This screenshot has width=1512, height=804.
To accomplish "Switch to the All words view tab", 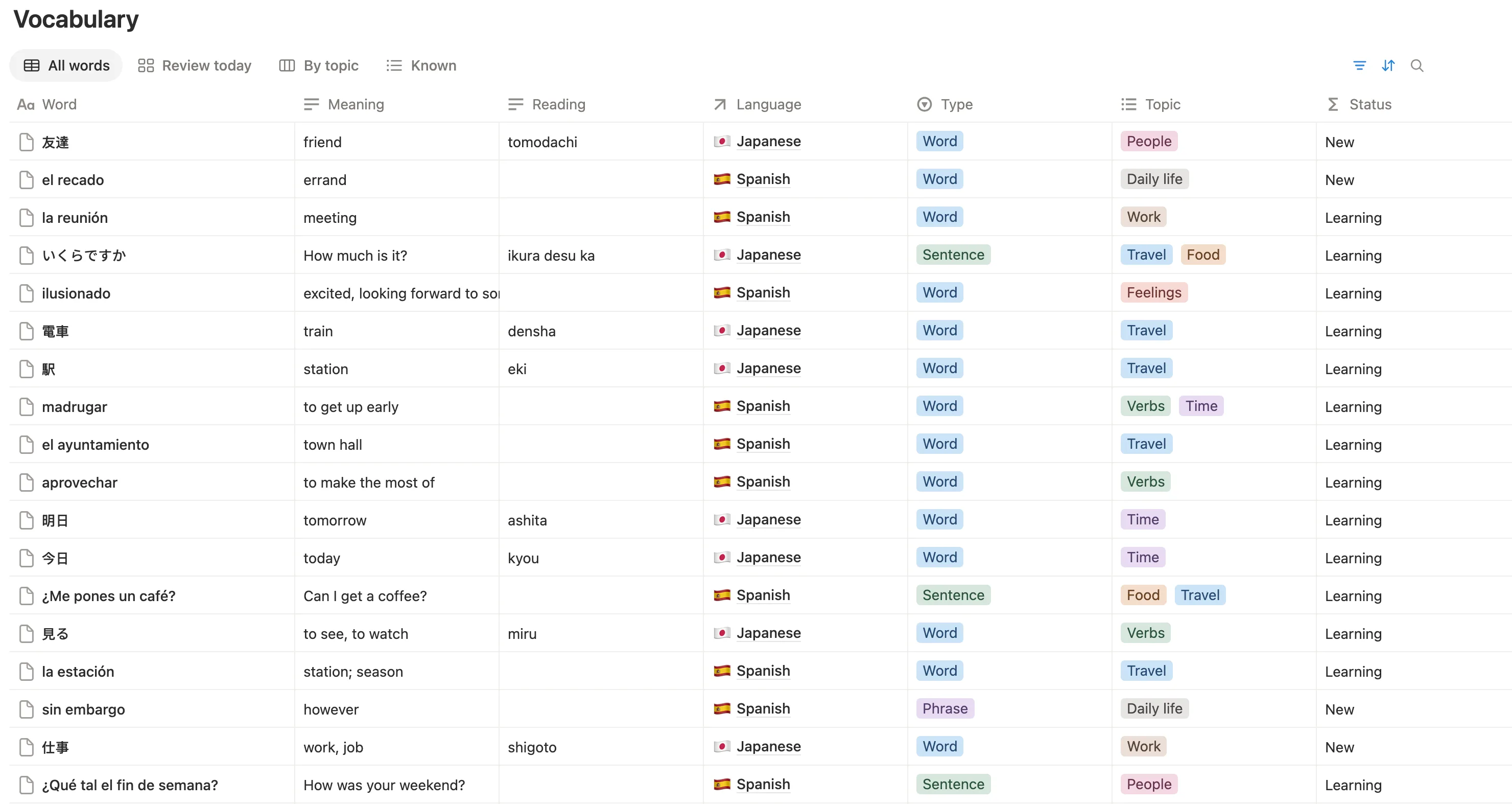I will 66,65.
